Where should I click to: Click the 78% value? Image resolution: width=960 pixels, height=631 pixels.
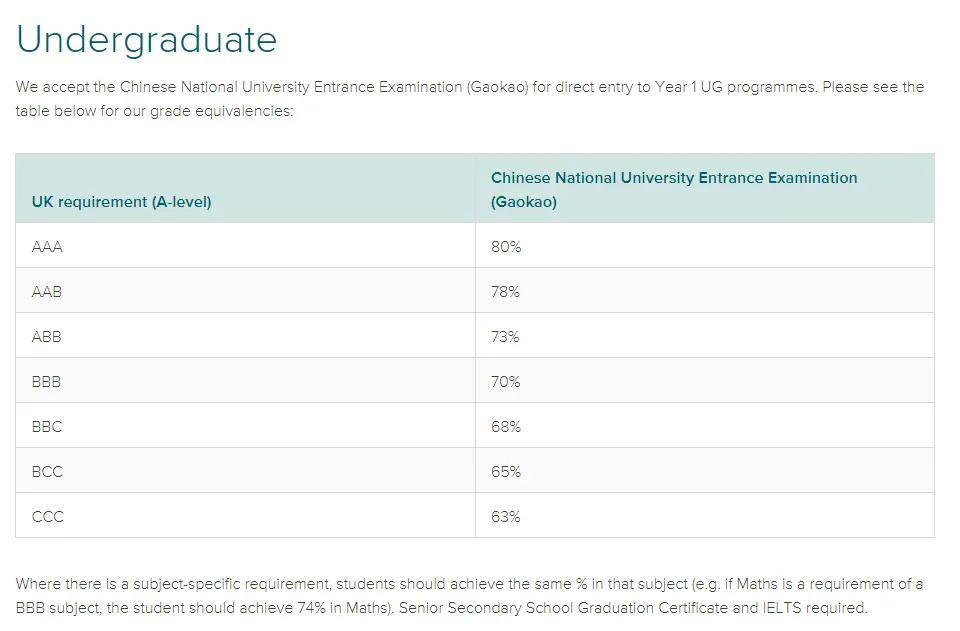coord(505,292)
